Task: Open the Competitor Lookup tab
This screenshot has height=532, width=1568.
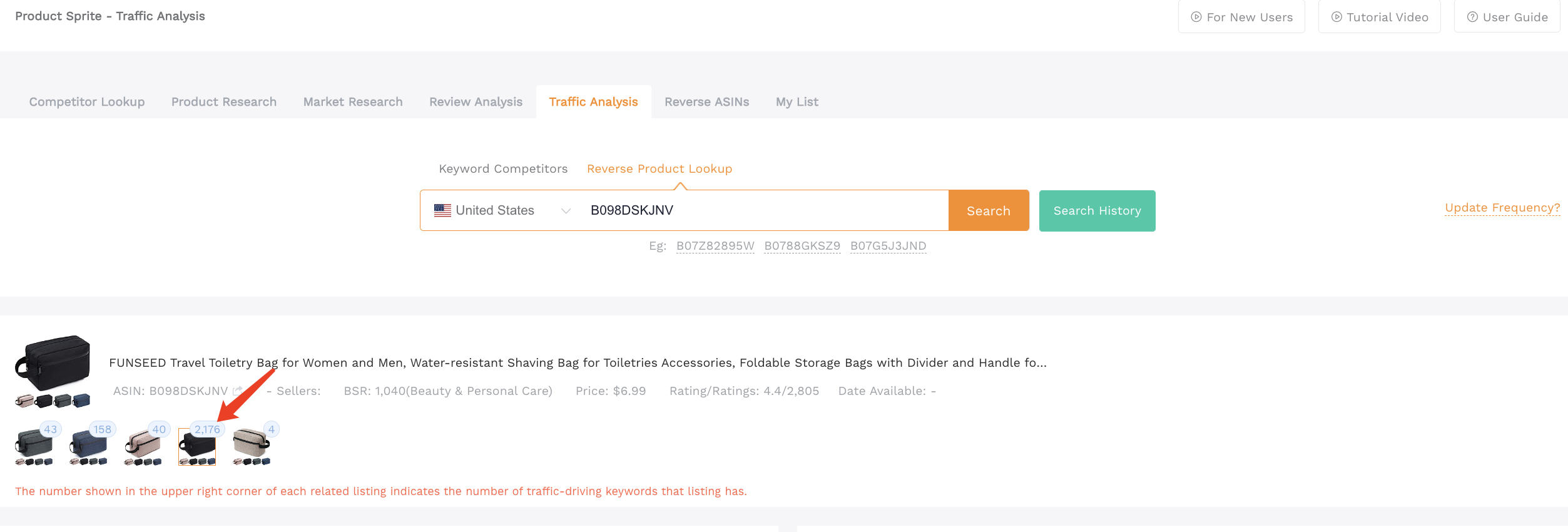Action: (x=87, y=101)
